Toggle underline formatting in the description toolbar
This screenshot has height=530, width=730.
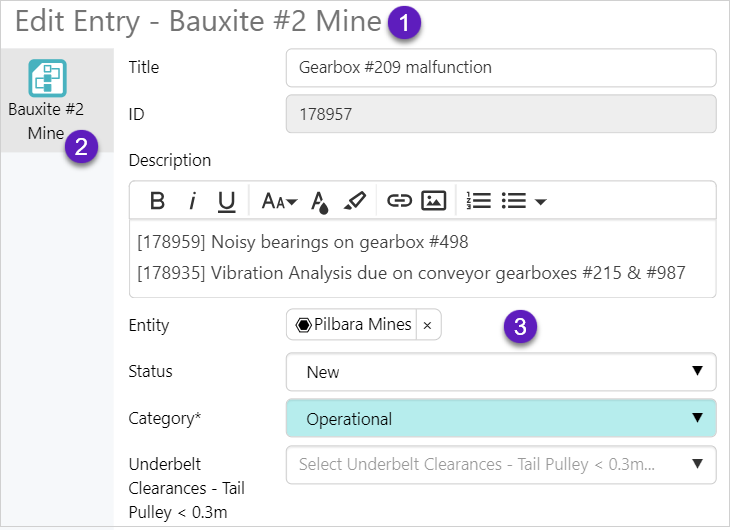[227, 201]
